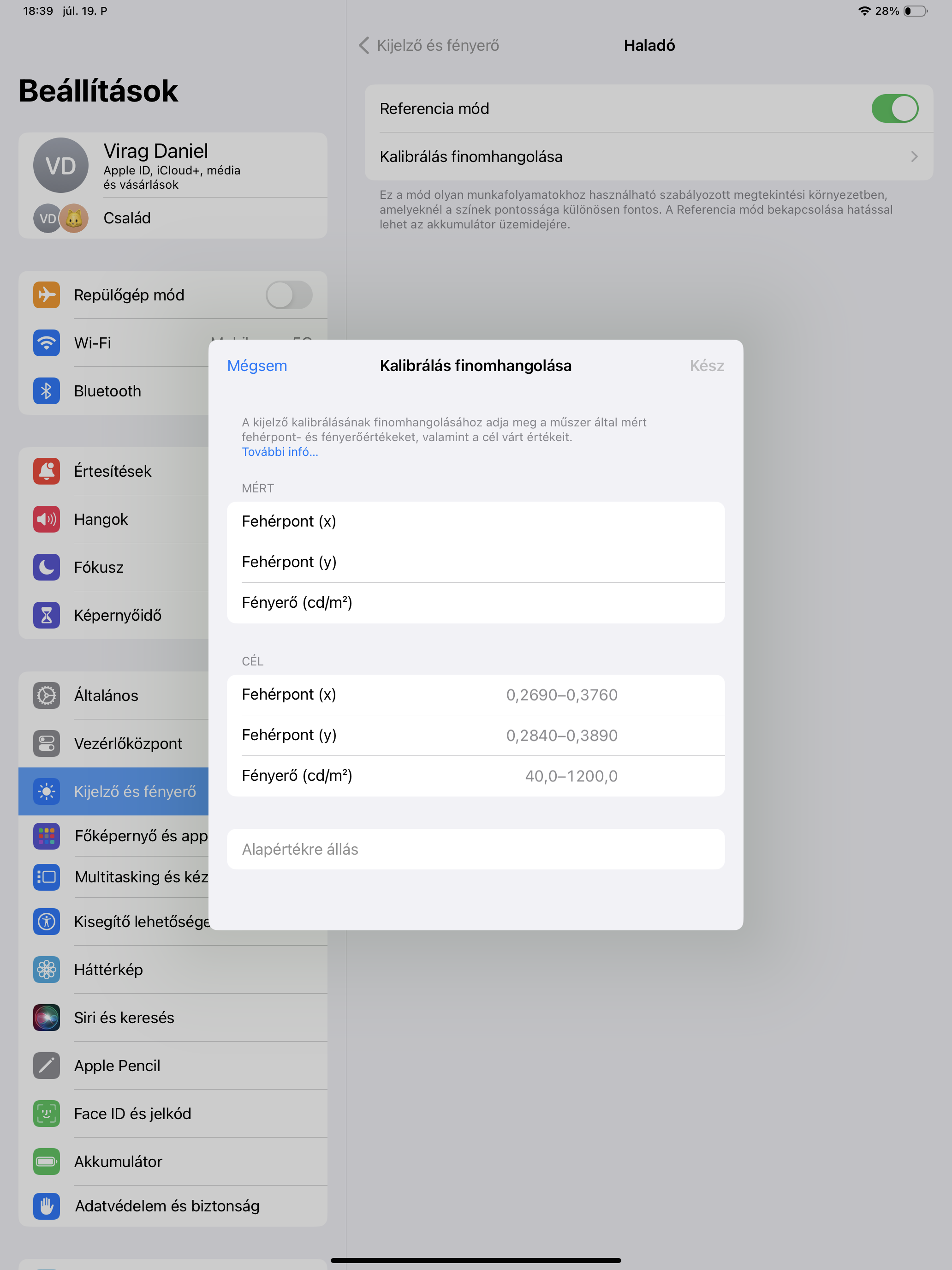Open Adatvédelem és biztonság label

click(x=167, y=1206)
